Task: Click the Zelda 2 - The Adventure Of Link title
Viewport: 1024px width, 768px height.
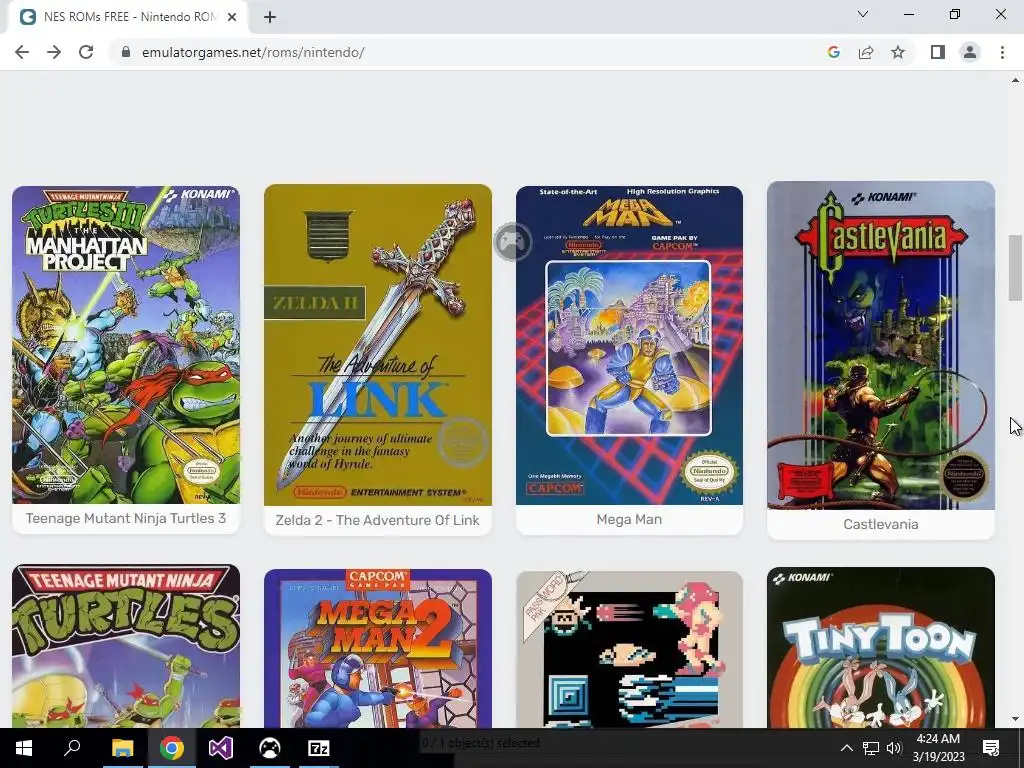Action: [377, 520]
